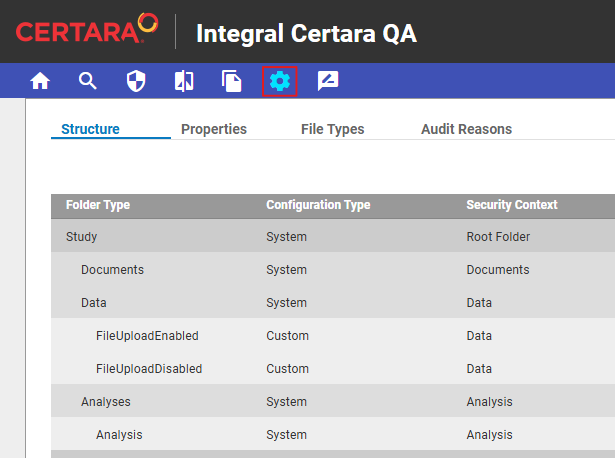Click the Integral Certara QA title

306,33
